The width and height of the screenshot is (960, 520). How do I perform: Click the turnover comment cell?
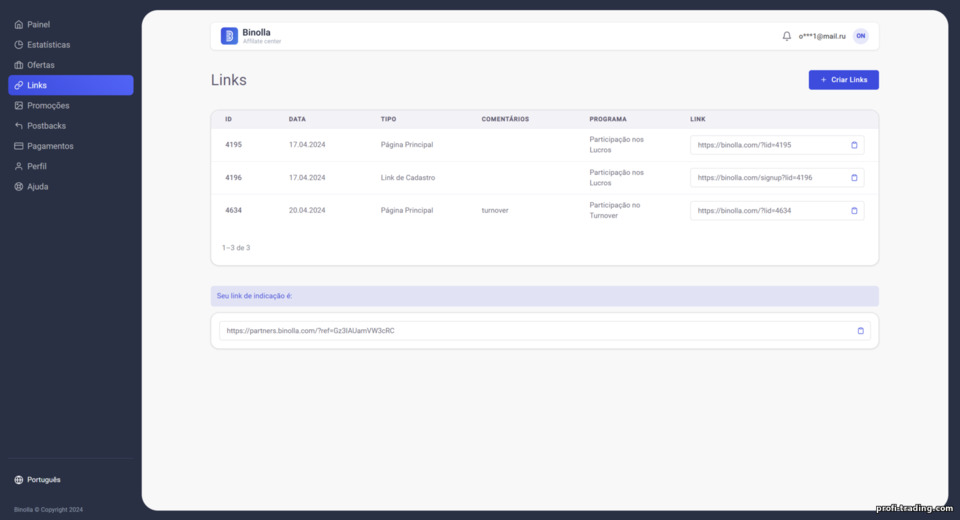click(x=495, y=210)
